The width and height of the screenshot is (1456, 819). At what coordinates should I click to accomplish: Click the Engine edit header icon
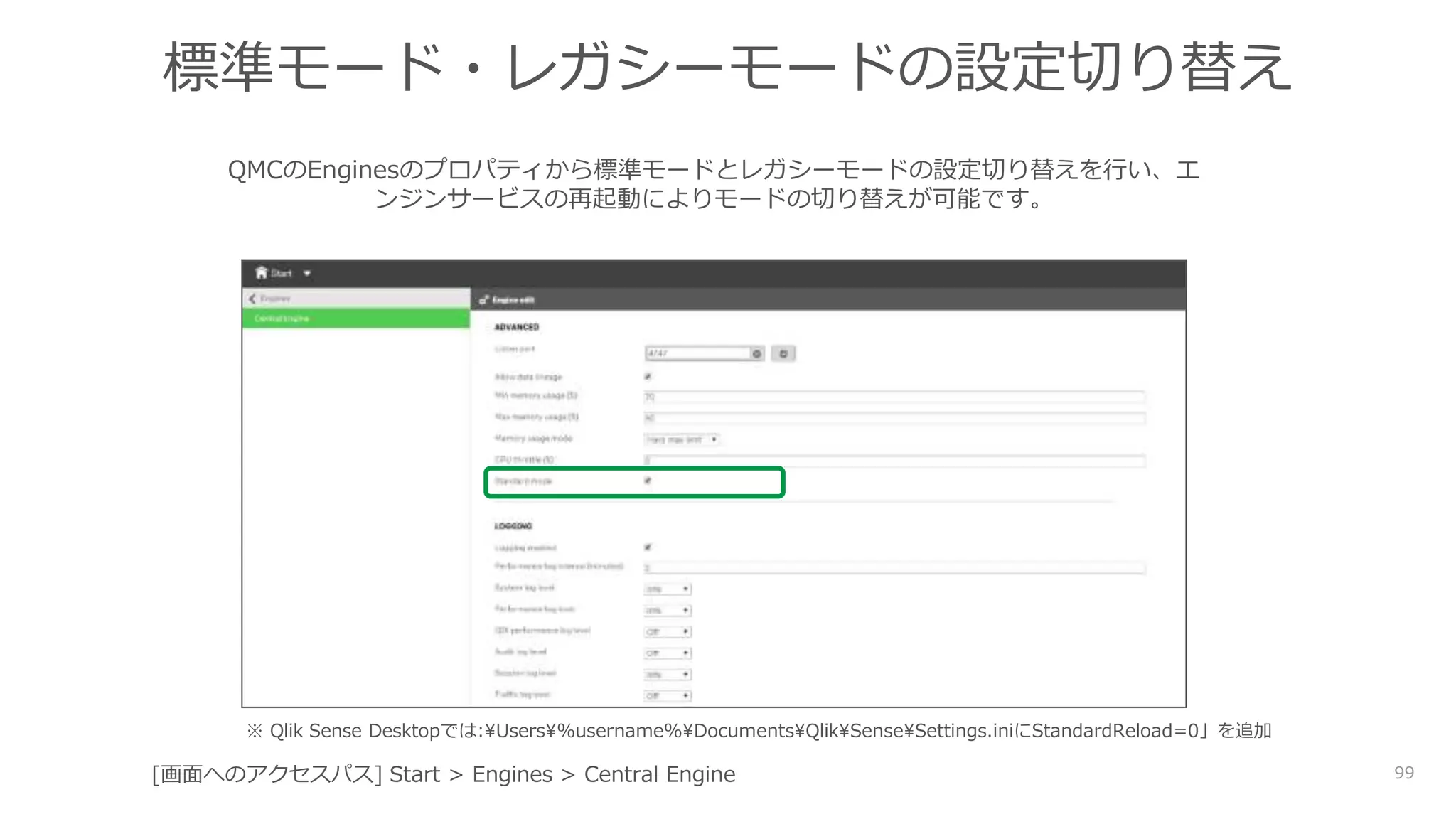[x=484, y=300]
